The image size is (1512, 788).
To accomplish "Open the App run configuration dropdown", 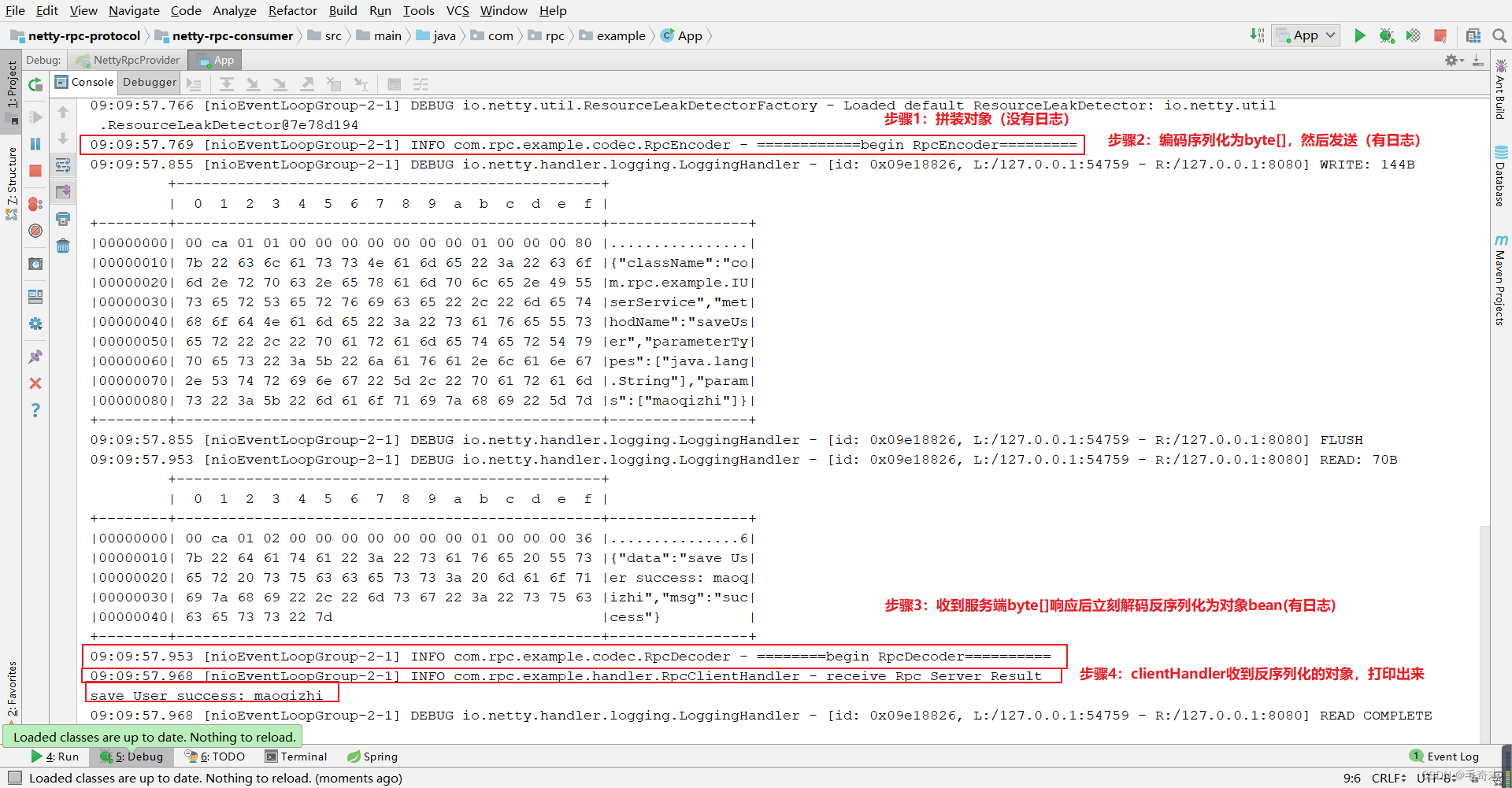I will (1306, 35).
